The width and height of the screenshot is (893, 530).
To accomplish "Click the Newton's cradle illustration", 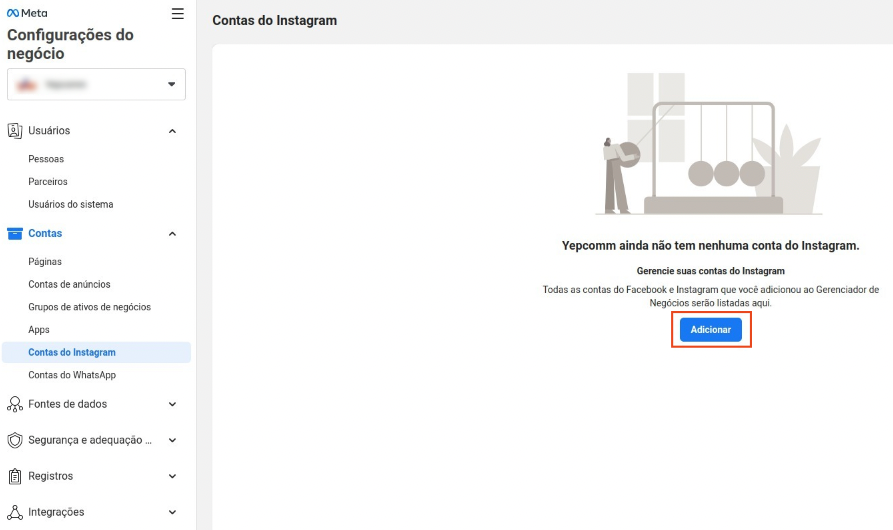I will point(709,143).
